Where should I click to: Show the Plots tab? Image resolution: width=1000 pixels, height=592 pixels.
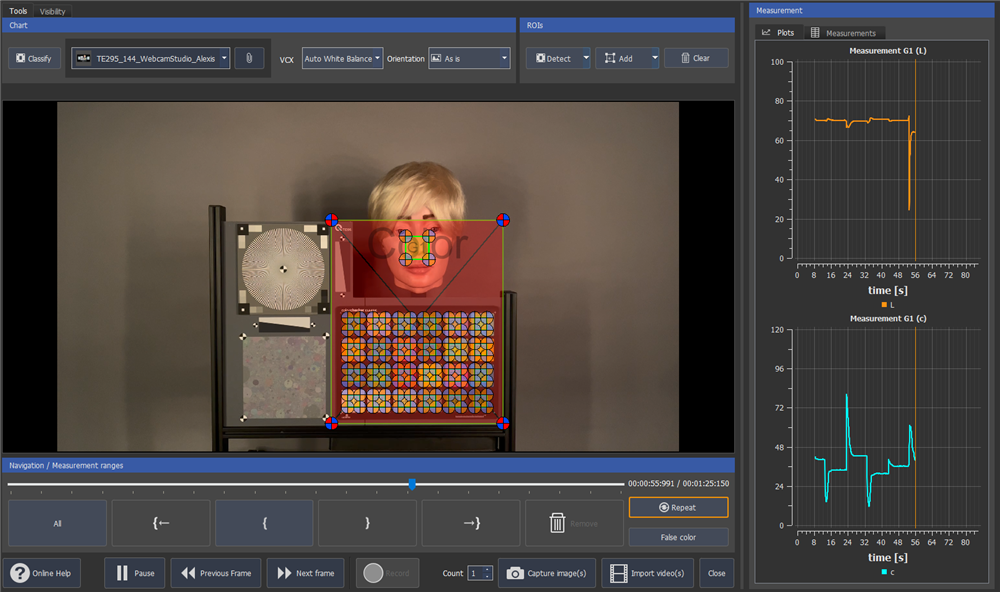(x=778, y=33)
